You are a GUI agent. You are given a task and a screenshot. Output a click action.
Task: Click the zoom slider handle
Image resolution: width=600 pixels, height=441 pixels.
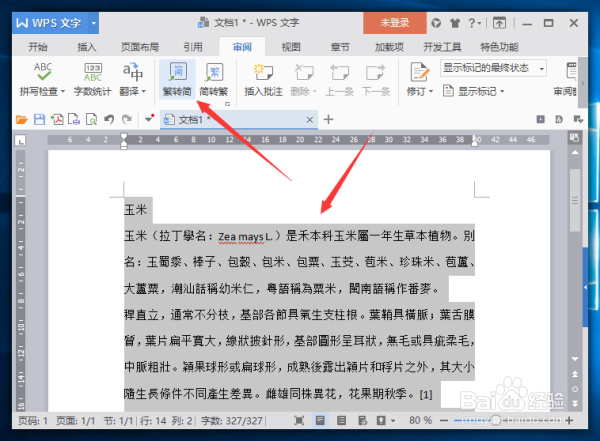point(496,421)
